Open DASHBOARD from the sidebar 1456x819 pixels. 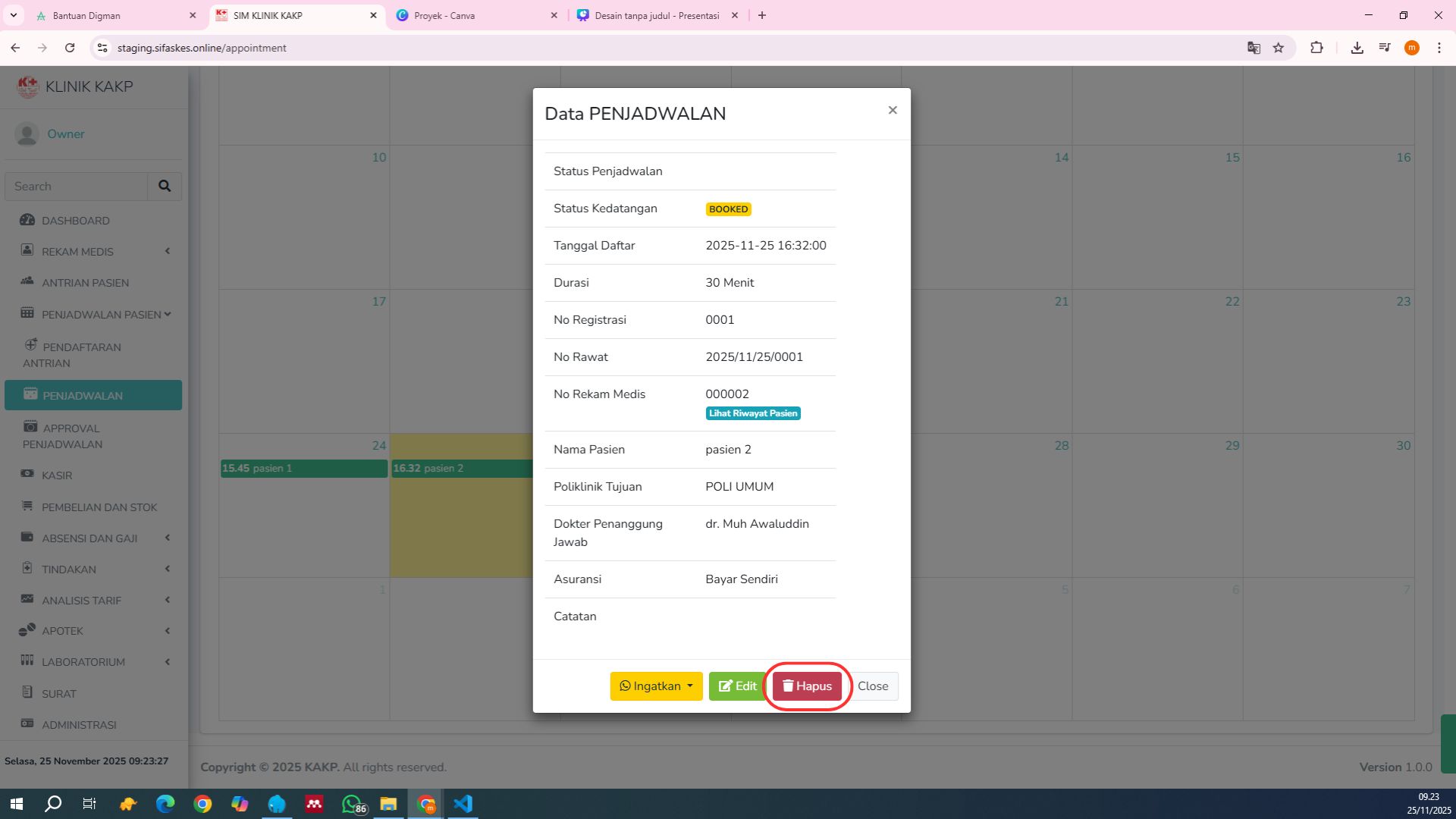tap(75, 221)
